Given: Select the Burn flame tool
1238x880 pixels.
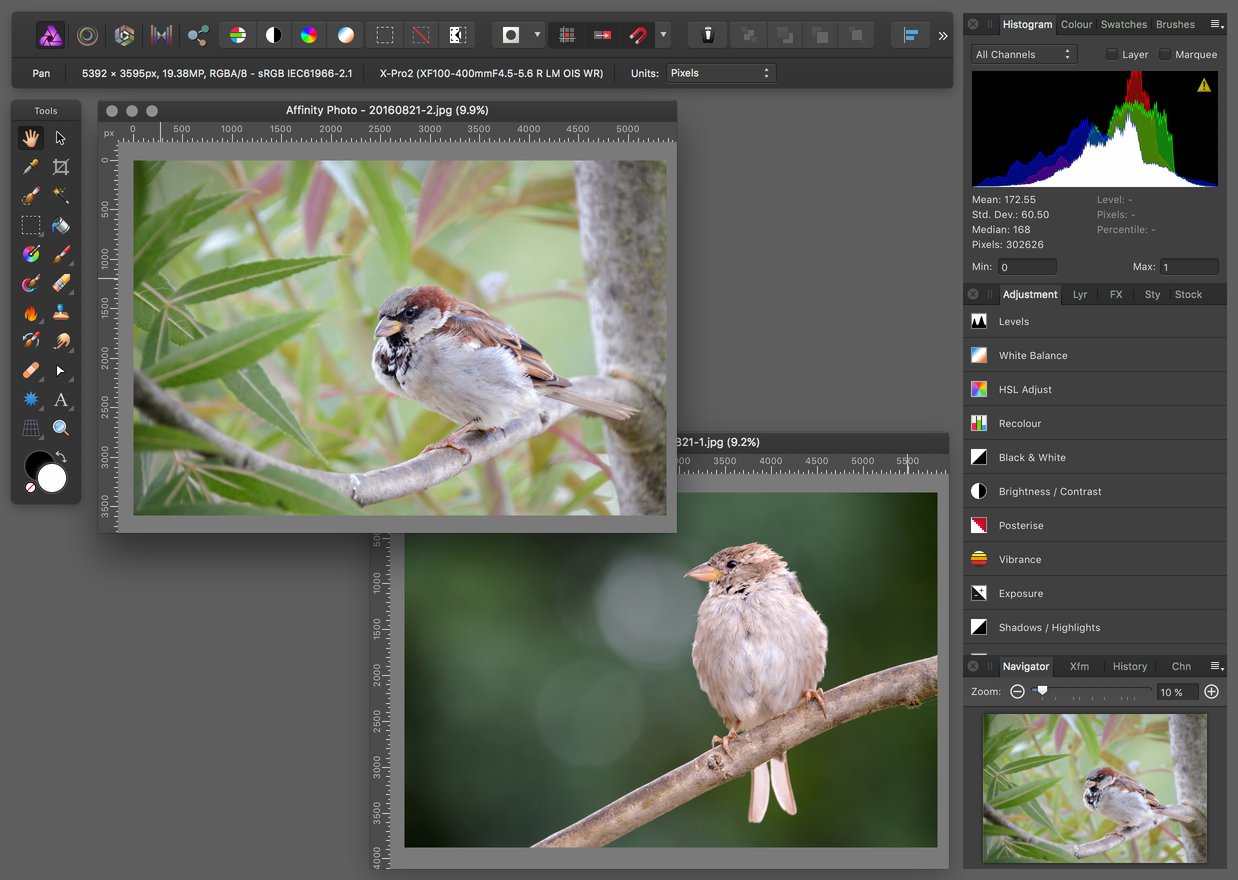Looking at the screenshot, I should click(32, 312).
